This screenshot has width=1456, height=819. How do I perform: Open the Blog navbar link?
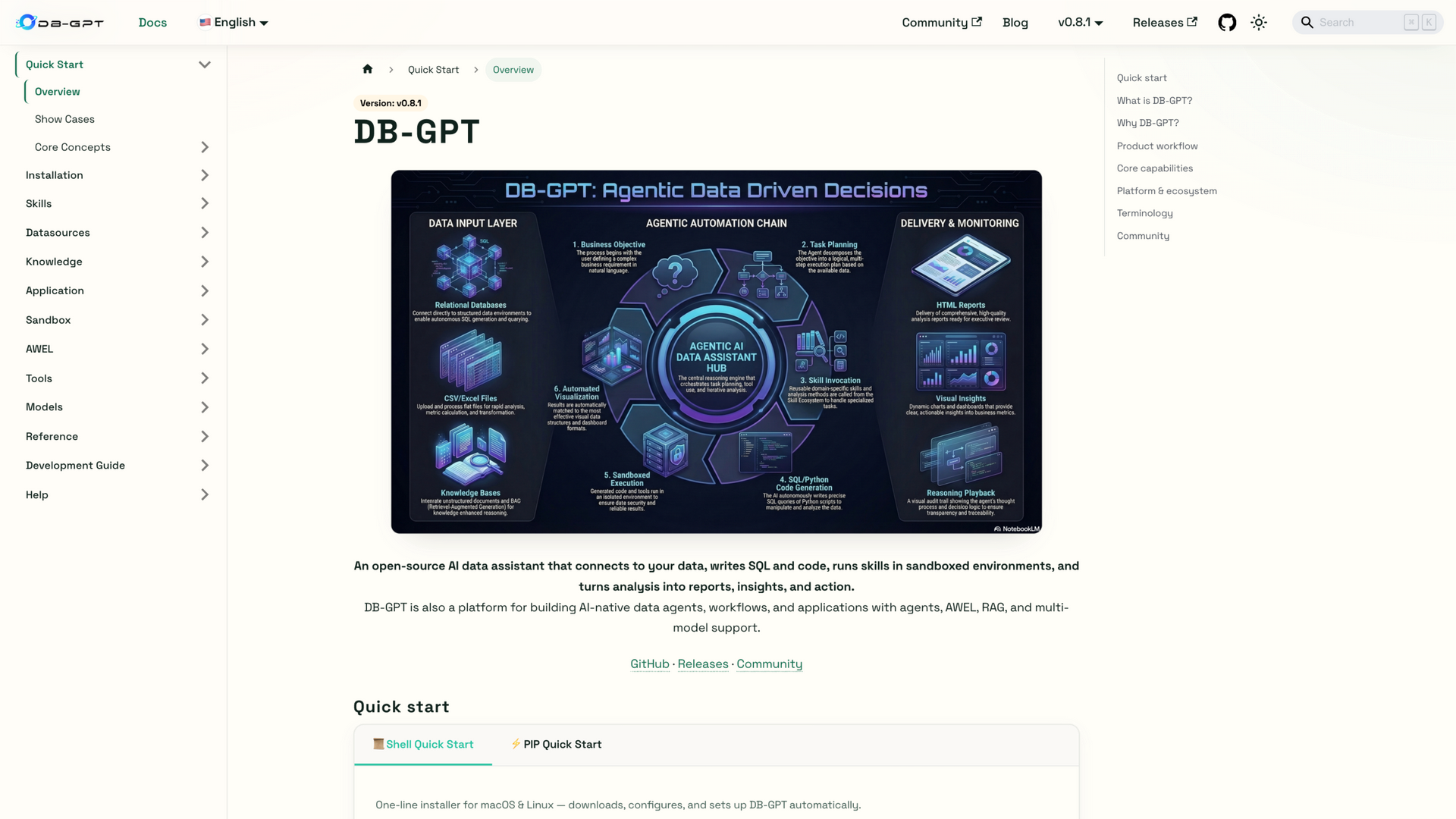tap(1015, 23)
